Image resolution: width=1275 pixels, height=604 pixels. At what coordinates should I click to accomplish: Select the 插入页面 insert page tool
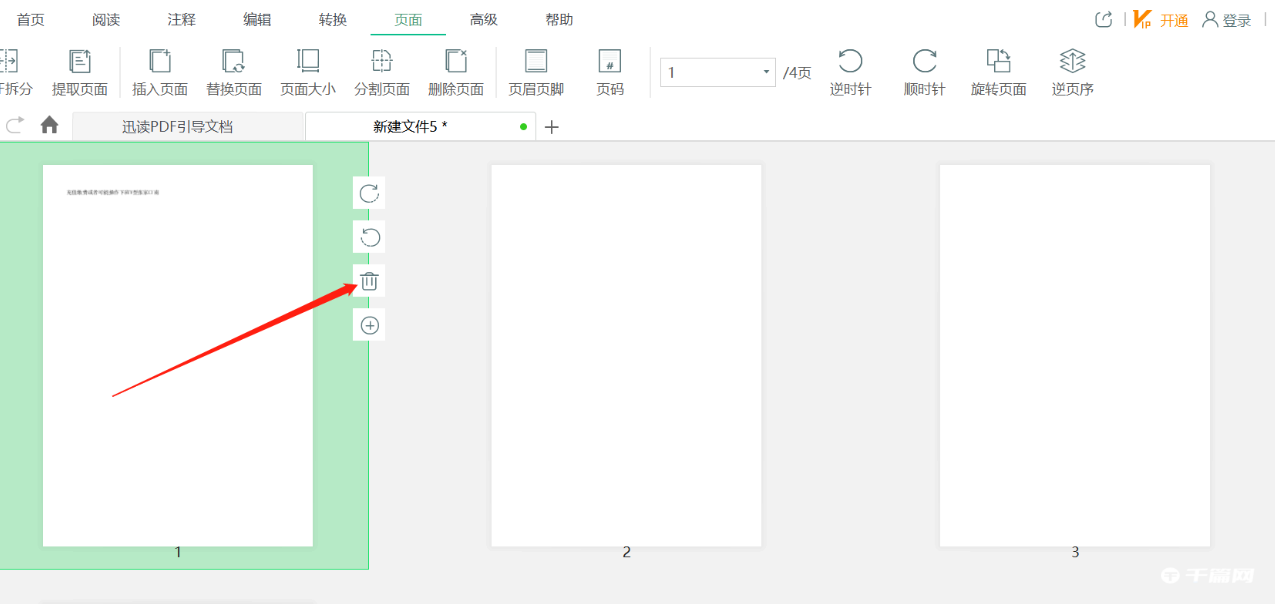160,62
